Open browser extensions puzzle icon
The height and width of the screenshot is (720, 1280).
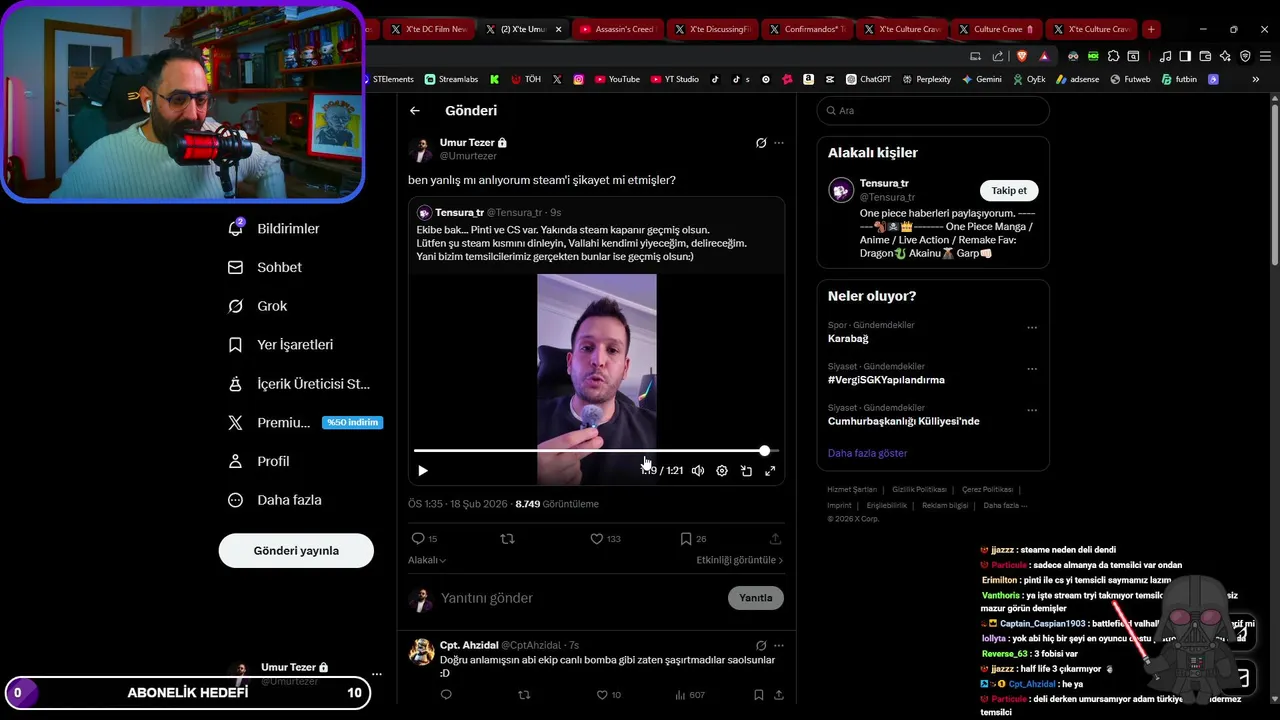click(1112, 56)
